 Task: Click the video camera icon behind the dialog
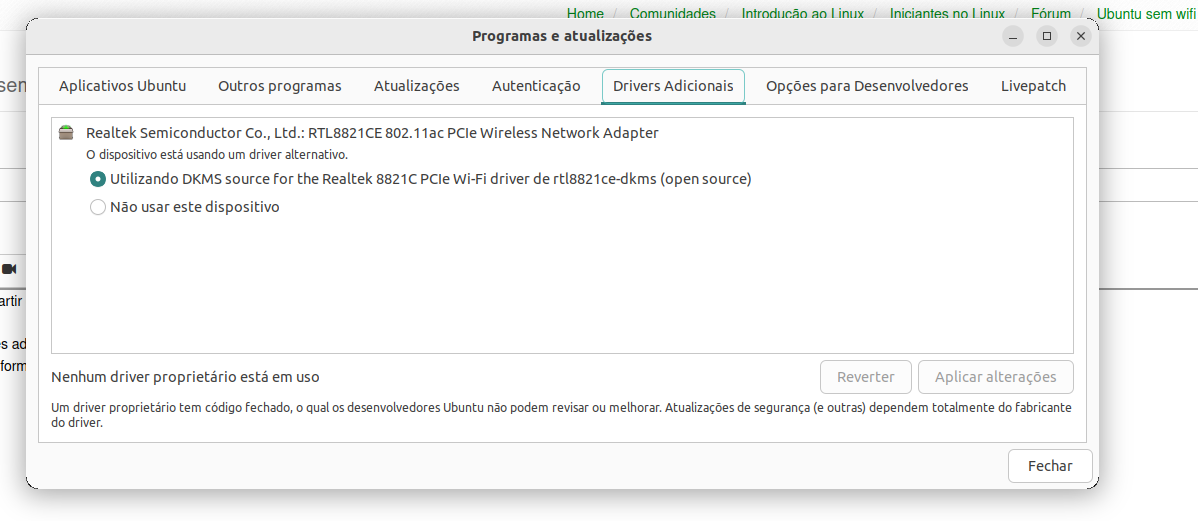click(x=9, y=269)
